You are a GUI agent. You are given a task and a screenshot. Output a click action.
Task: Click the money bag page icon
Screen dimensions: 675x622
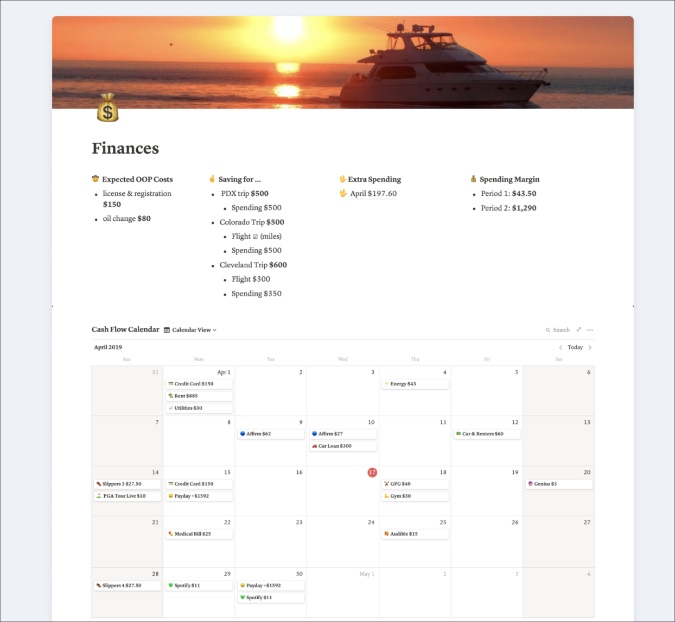click(107, 108)
